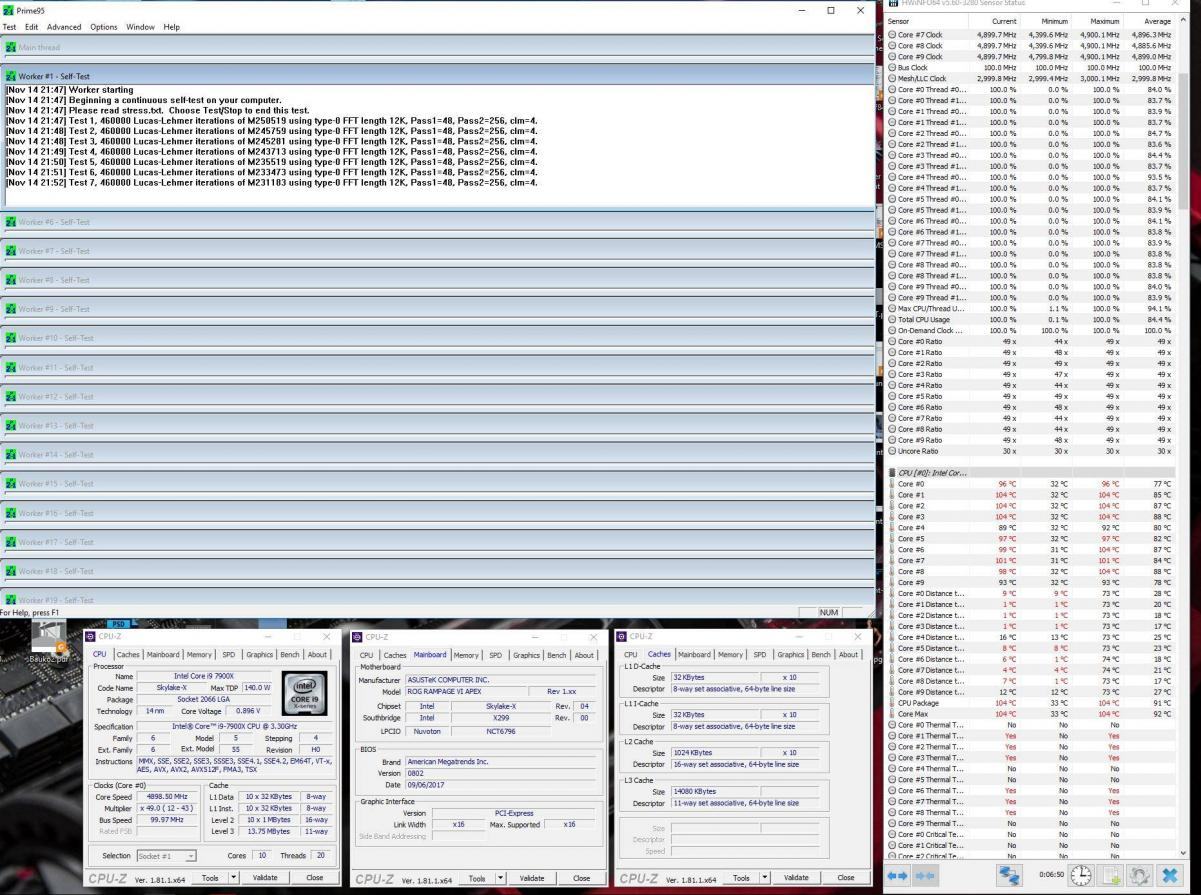Click the Worker #1 Self-Test window icon

[x=11, y=76]
